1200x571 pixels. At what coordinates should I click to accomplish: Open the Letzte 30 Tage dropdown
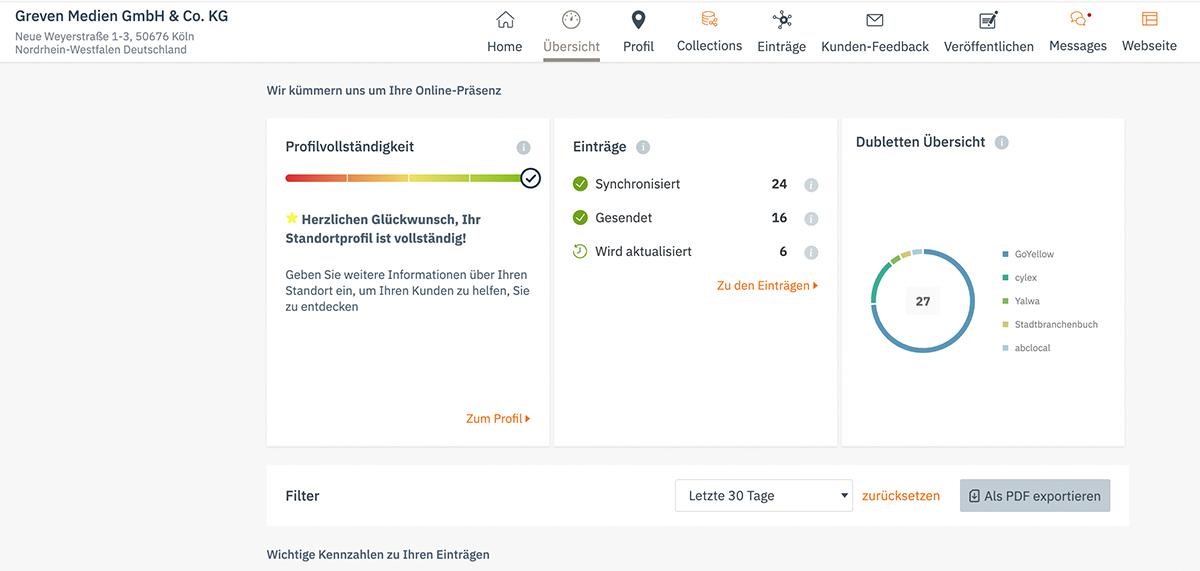764,496
